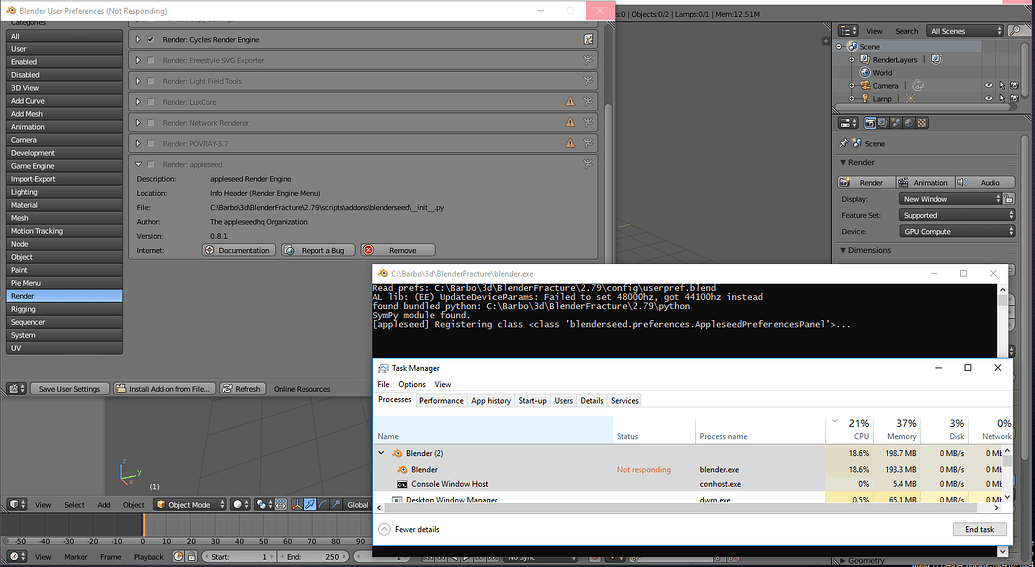The image size is (1035, 567).
Task: Click End task in Task Manager
Action: pos(980,529)
